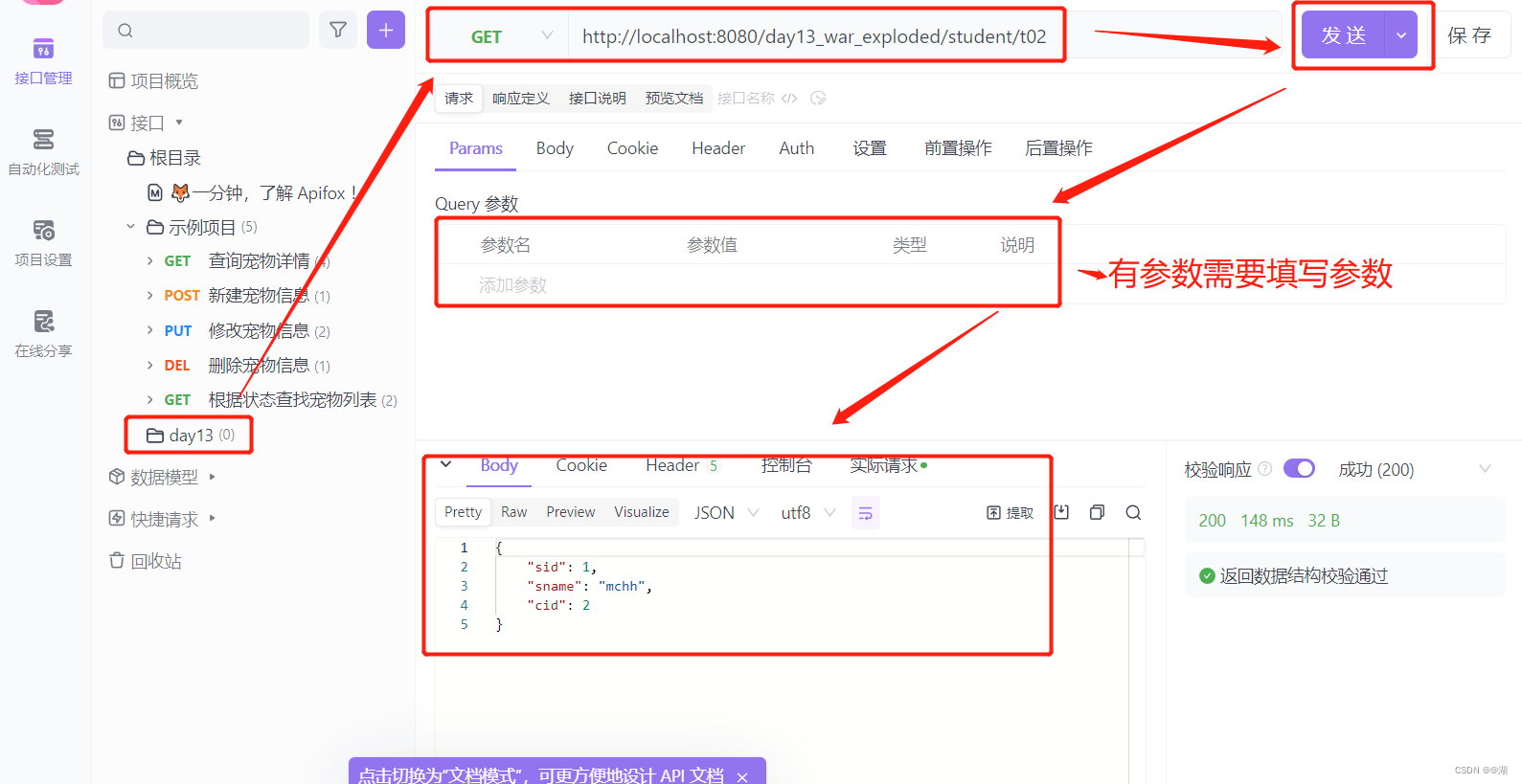Viewport: 1522px width, 784px height.
Task: Open the 成功 (200) response dropdown
Action: point(1415,469)
